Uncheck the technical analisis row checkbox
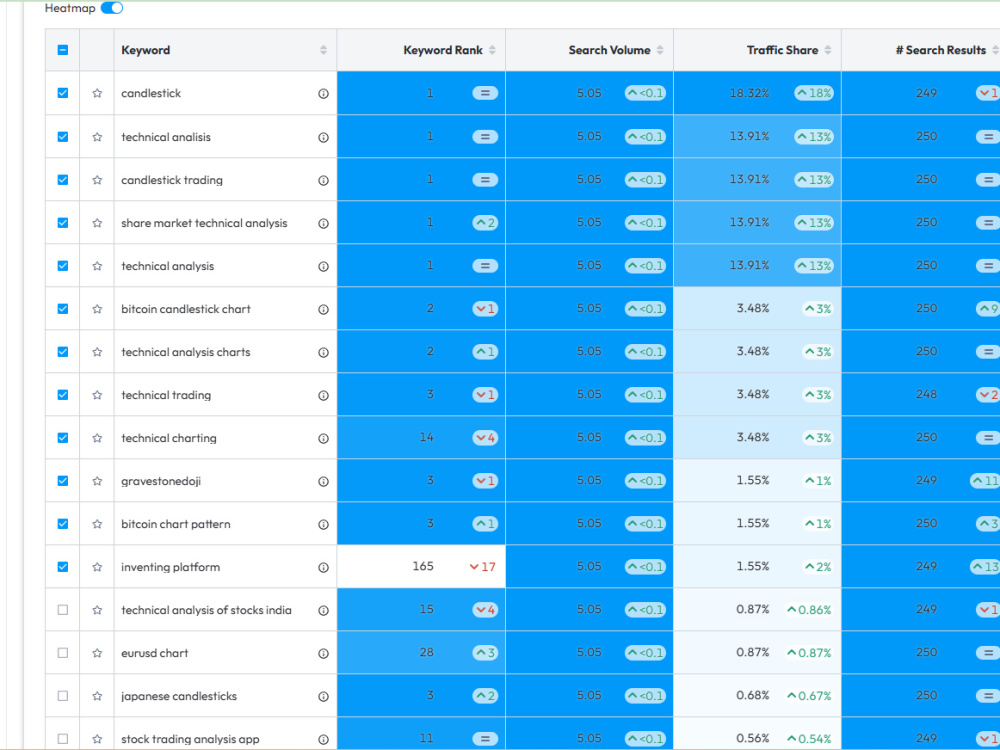Viewport: 1000px width, 750px height. click(x=62, y=136)
